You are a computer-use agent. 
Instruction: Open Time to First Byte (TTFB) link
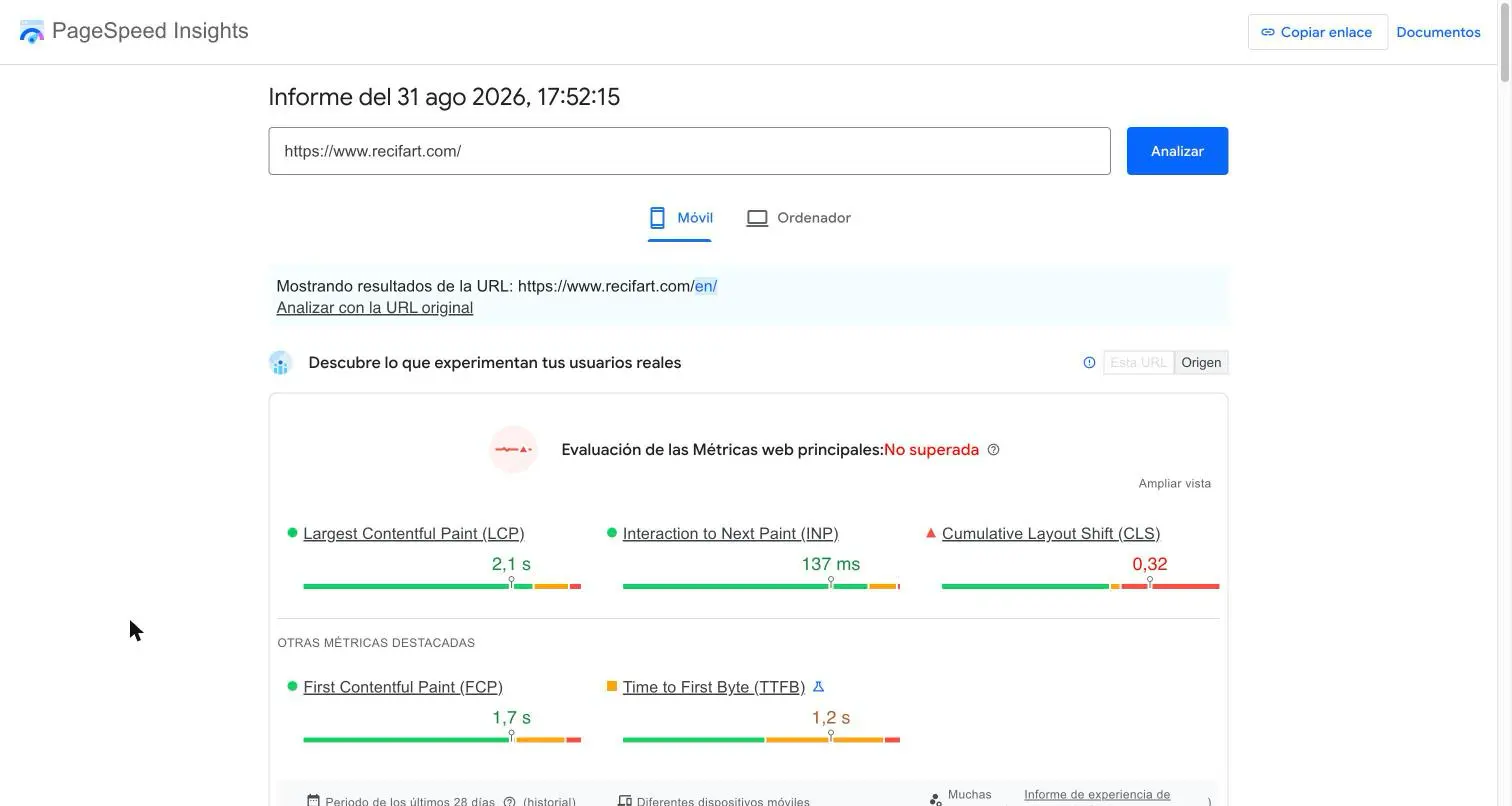714,687
